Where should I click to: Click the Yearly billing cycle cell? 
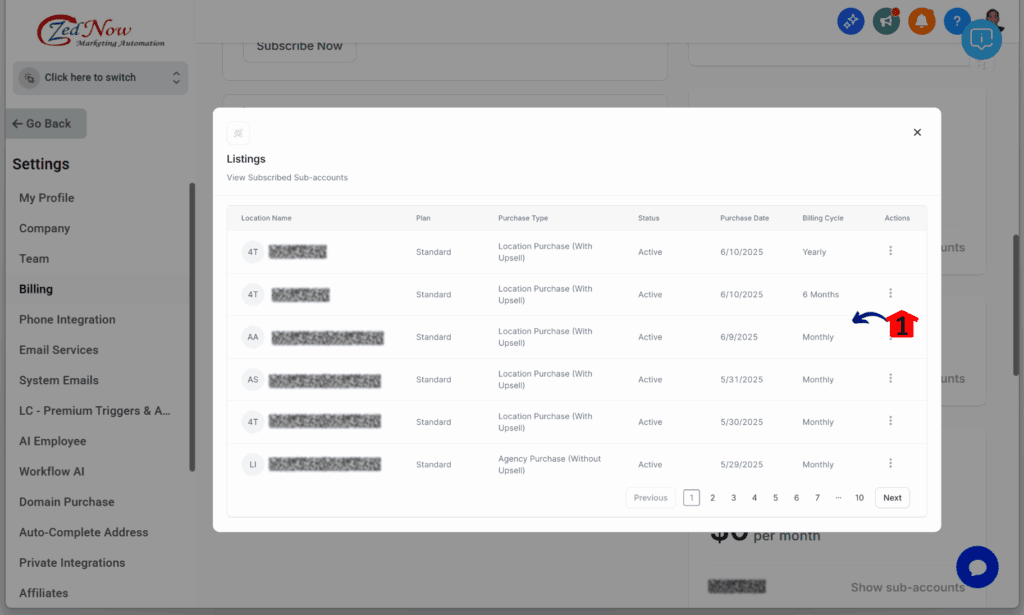(x=814, y=252)
